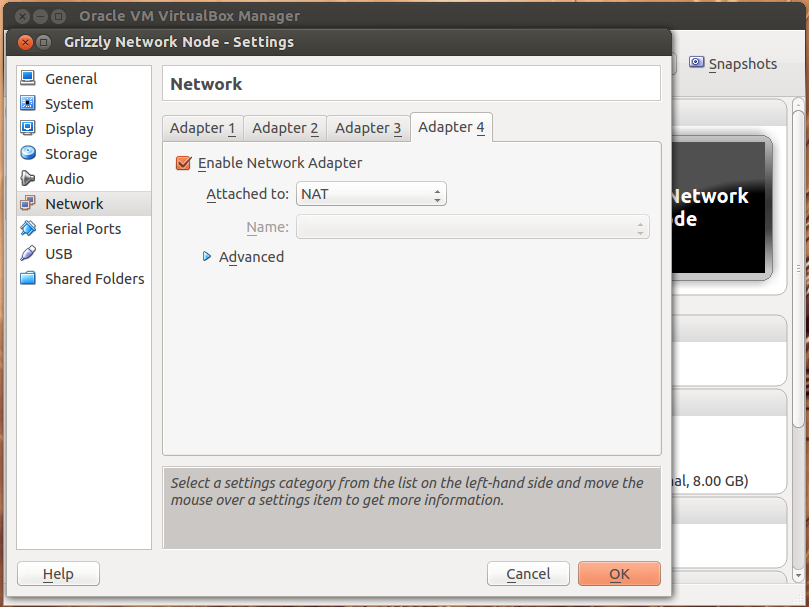The height and width of the screenshot is (607, 809).
Task: Open the Attached to NAT dropdown
Action: click(x=371, y=194)
